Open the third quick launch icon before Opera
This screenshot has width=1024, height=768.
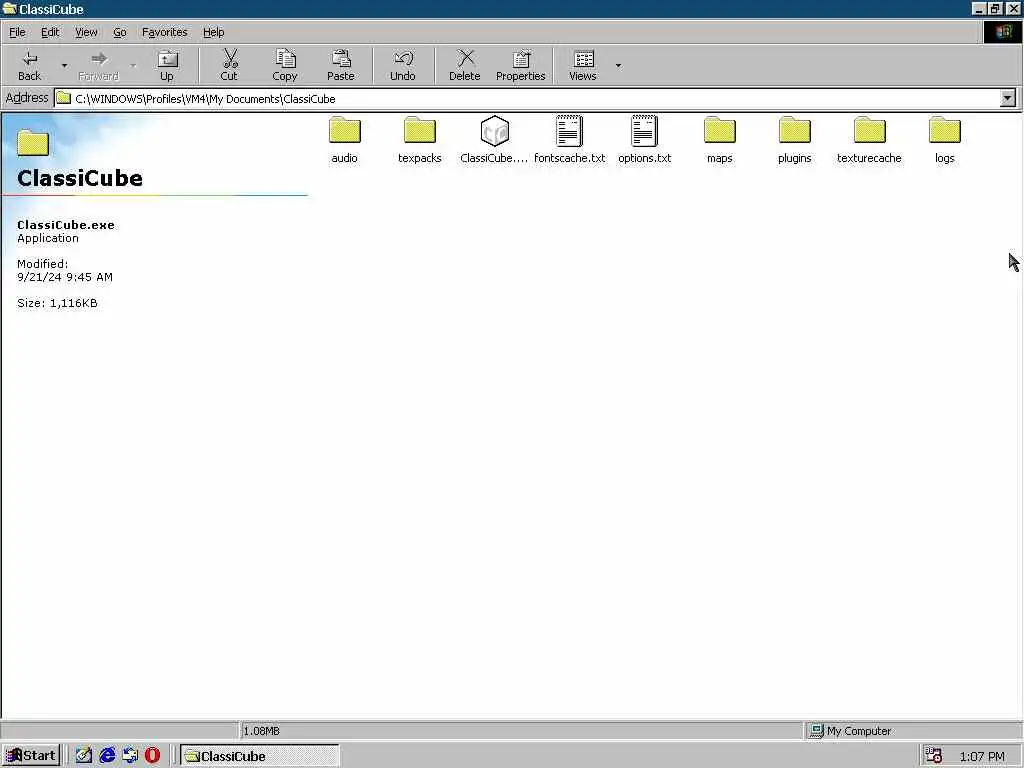coord(130,756)
